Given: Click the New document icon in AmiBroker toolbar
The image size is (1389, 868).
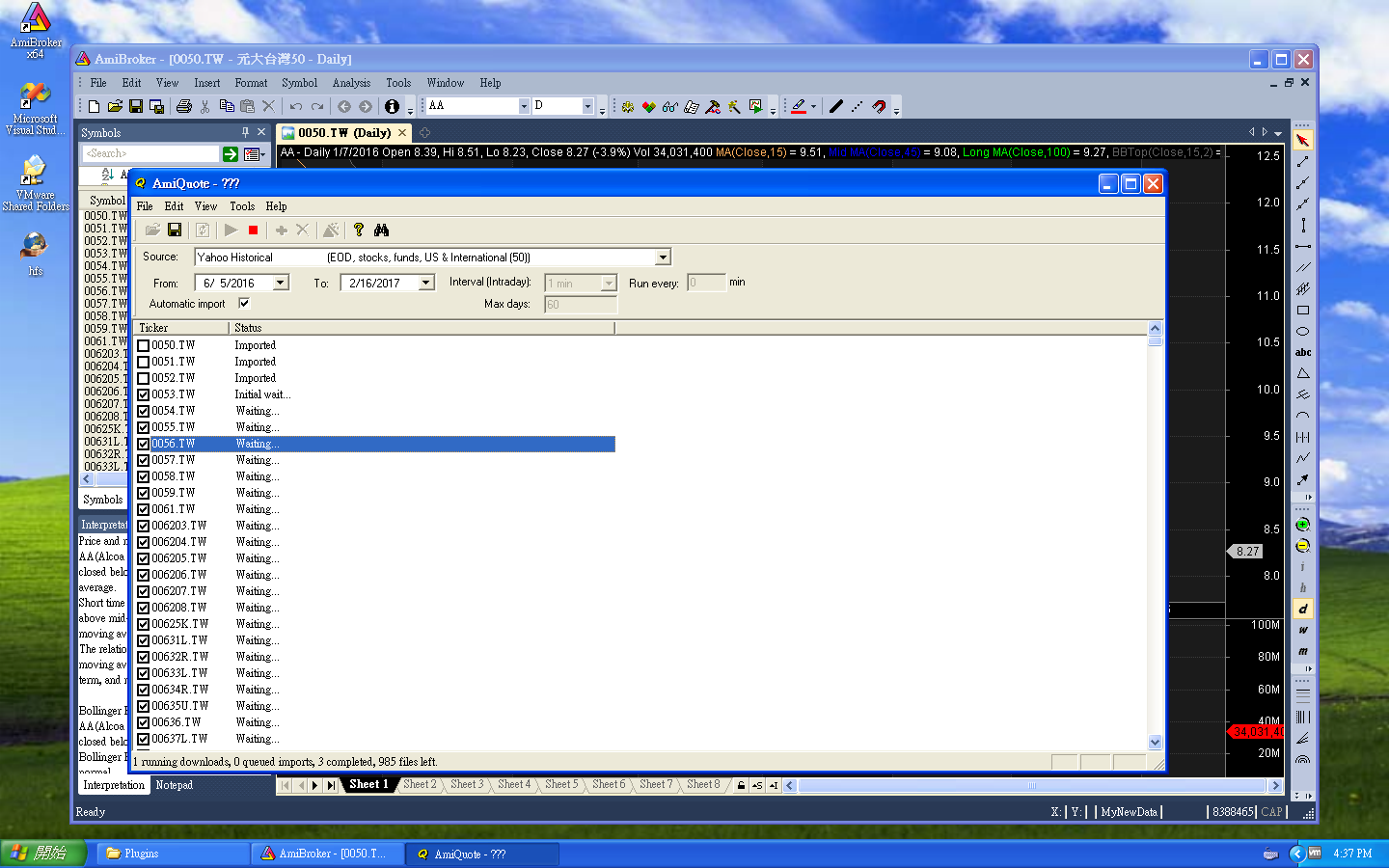Looking at the screenshot, I should coord(94,106).
